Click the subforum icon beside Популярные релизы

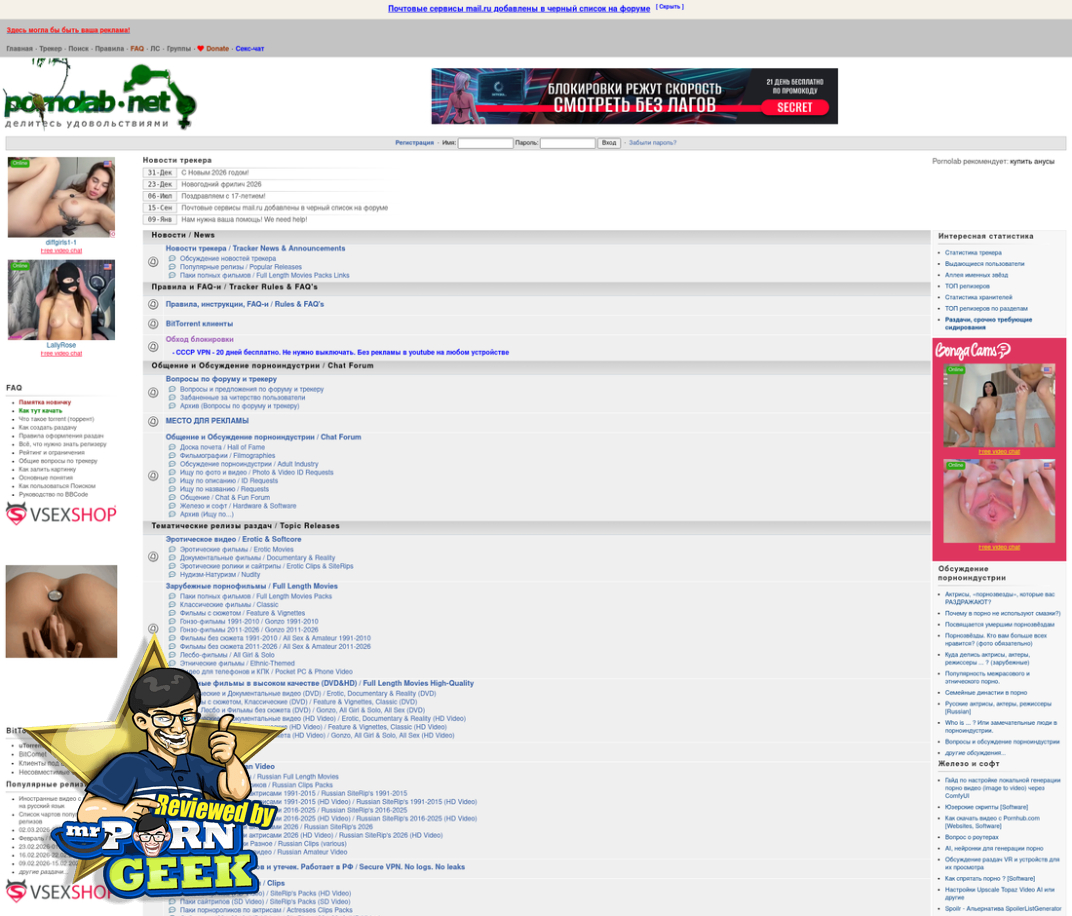tap(172, 267)
